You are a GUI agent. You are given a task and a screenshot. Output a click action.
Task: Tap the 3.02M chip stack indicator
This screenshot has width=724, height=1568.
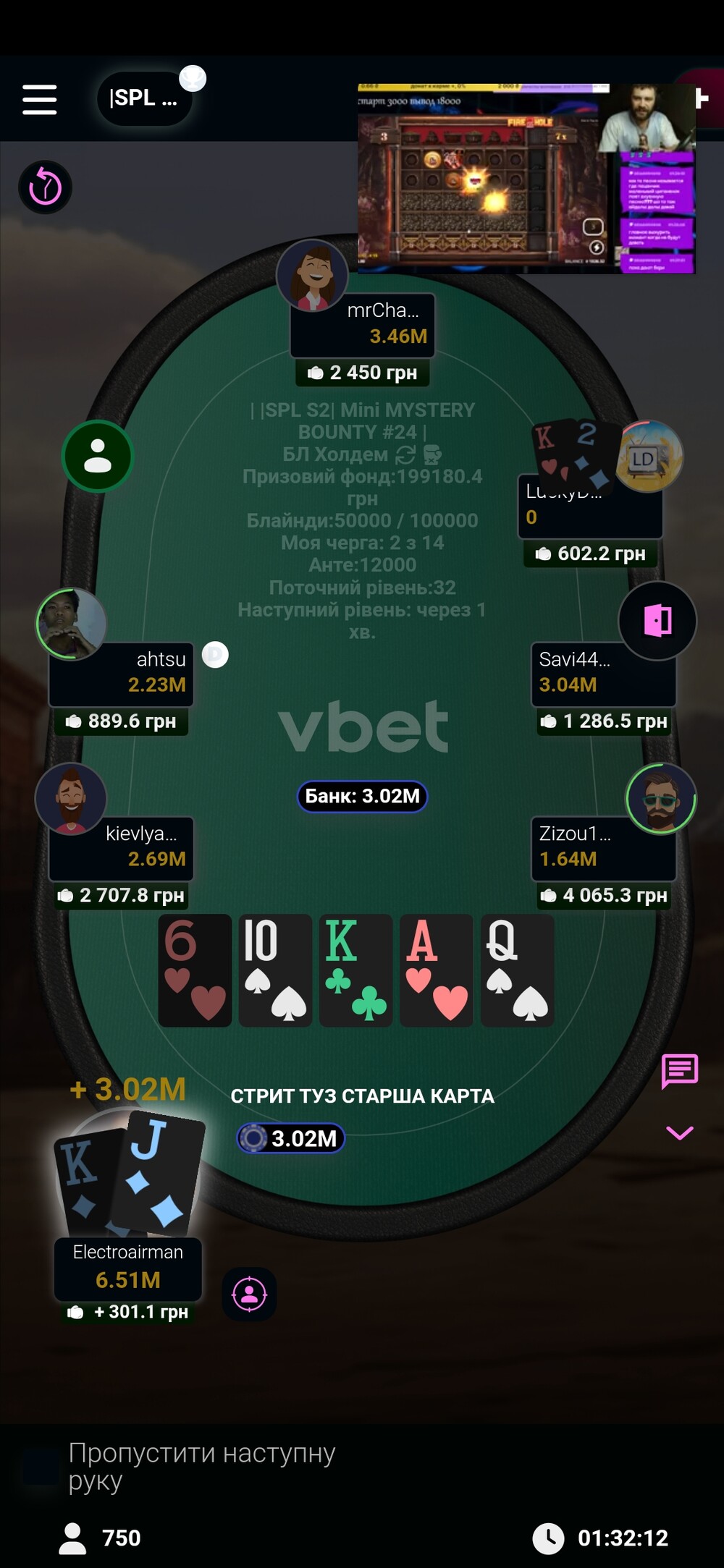click(290, 1138)
